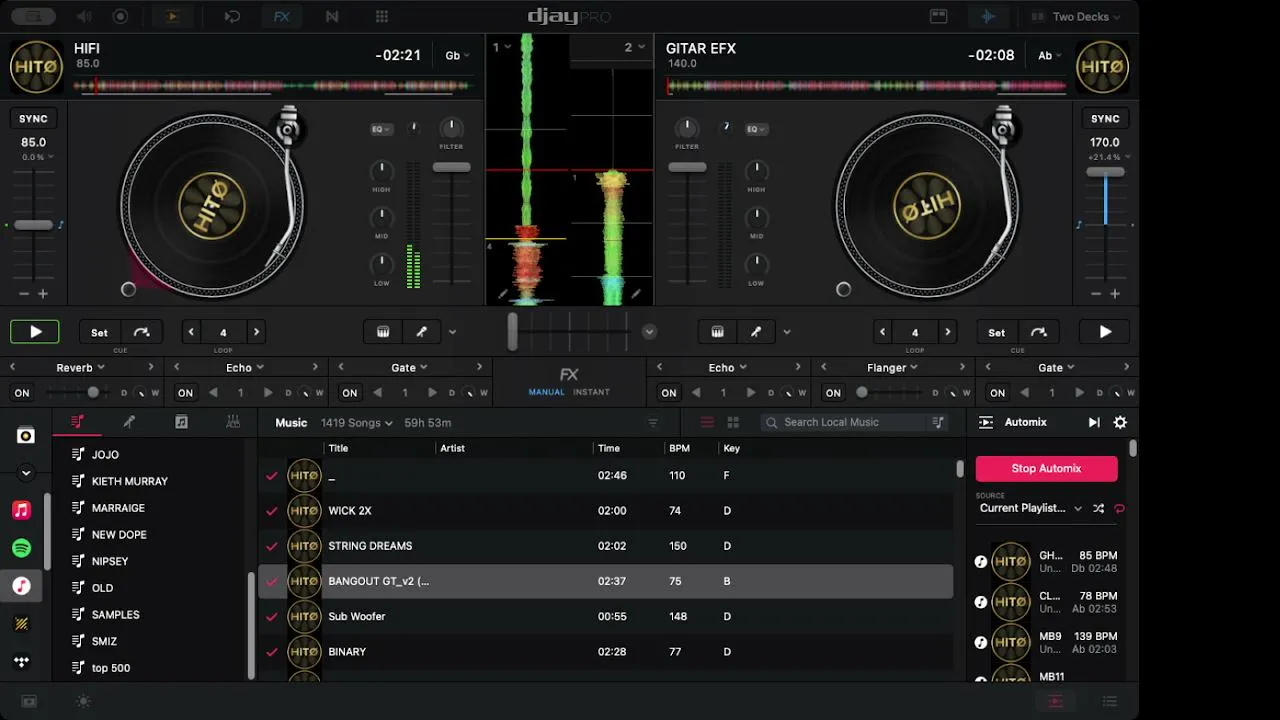Click the play button on the GITAR EFX deck

pos(1105,332)
